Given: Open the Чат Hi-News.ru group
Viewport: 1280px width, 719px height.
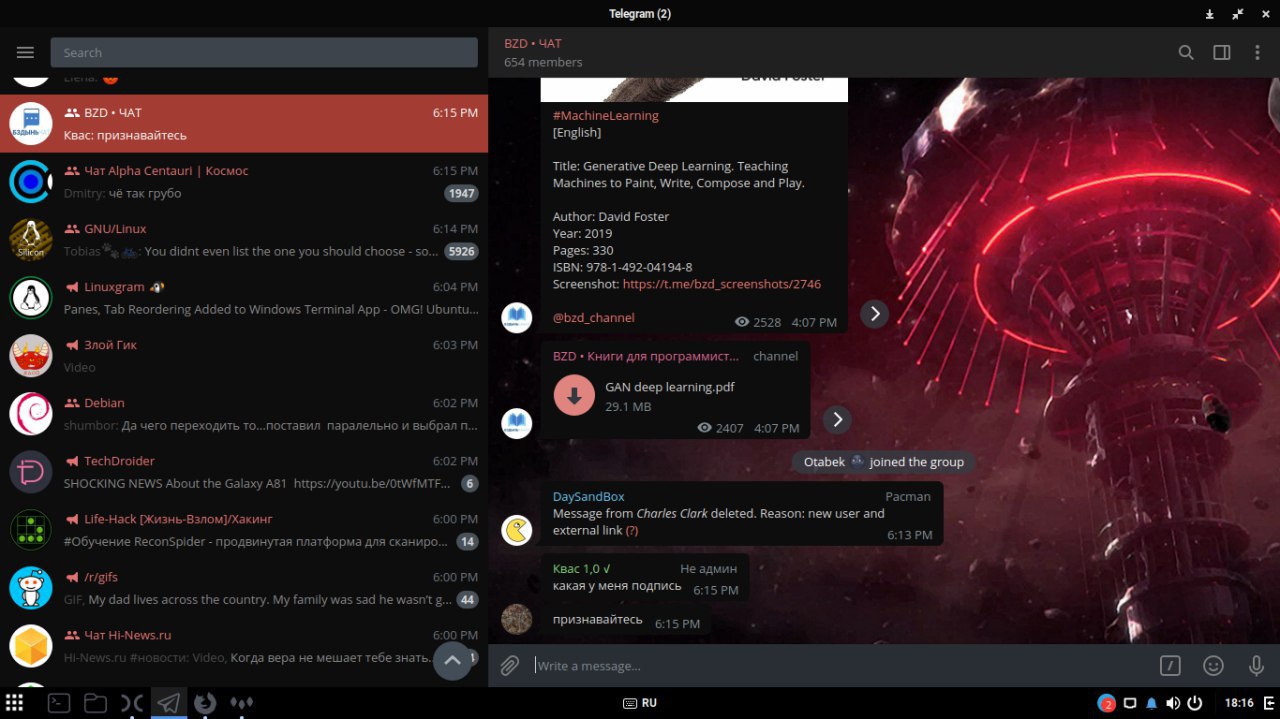Looking at the screenshot, I should click(244, 646).
